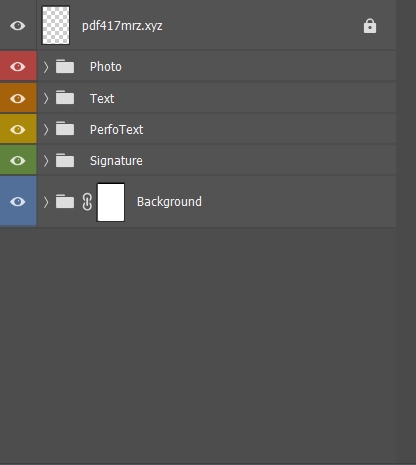
Task: Click the PerfoText folder icon
Action: pyautogui.click(x=65, y=128)
